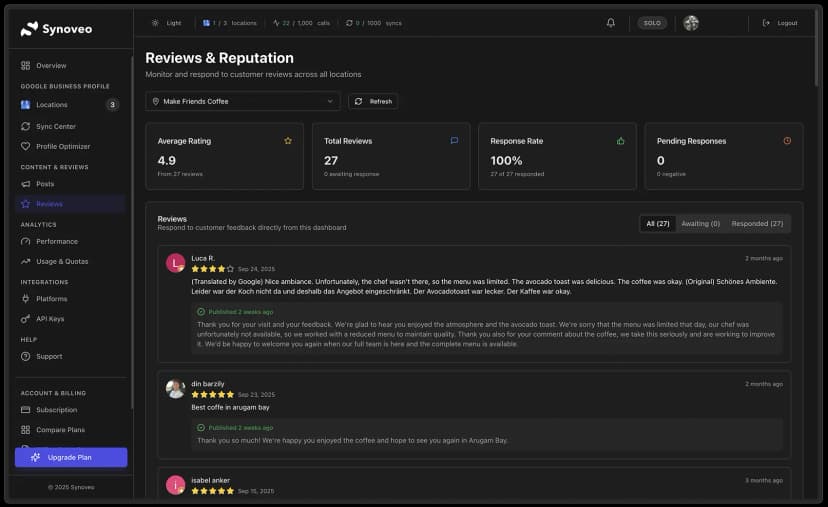
Task: Switch to the Responded (27) tab
Action: (x=757, y=224)
